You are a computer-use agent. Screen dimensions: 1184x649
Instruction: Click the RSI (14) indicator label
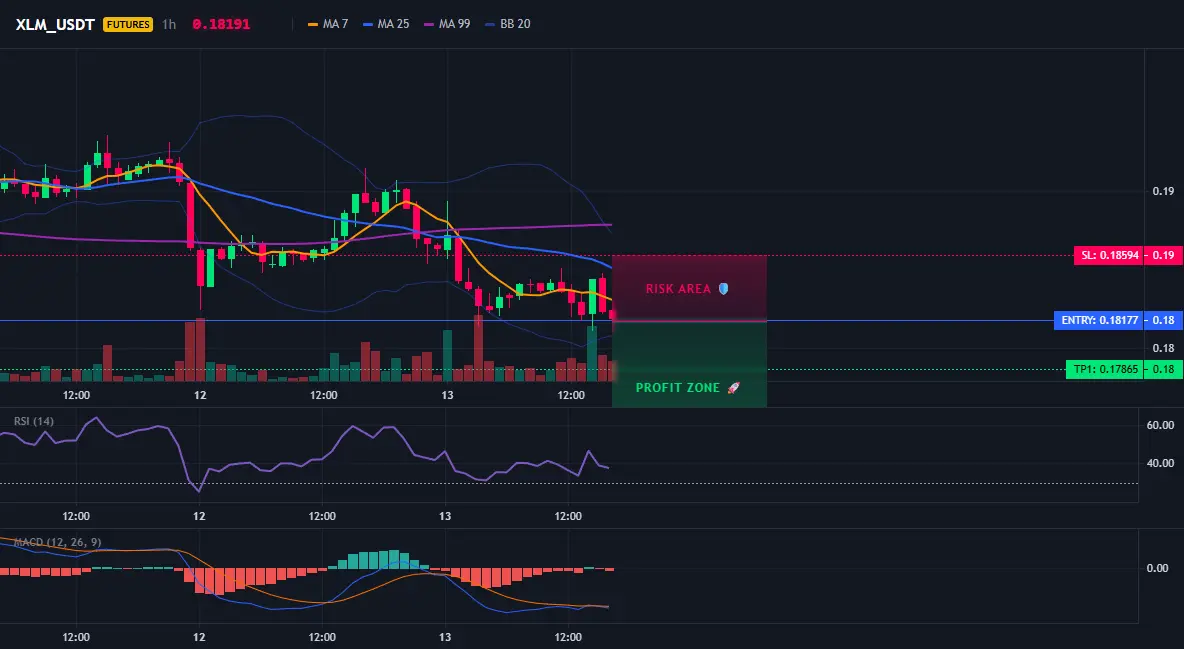coord(33,421)
